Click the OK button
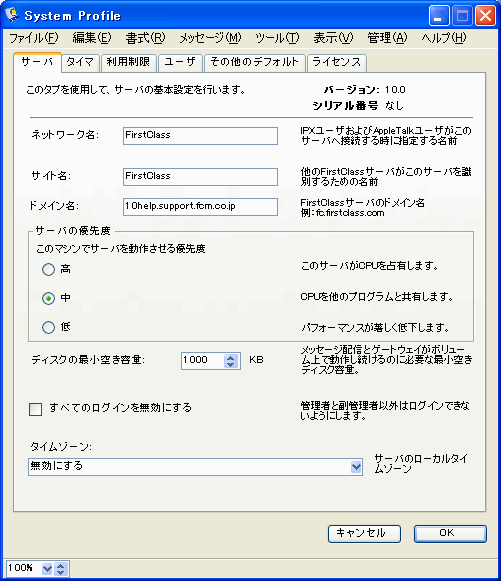Image resolution: width=501 pixels, height=581 pixels. coord(450,534)
